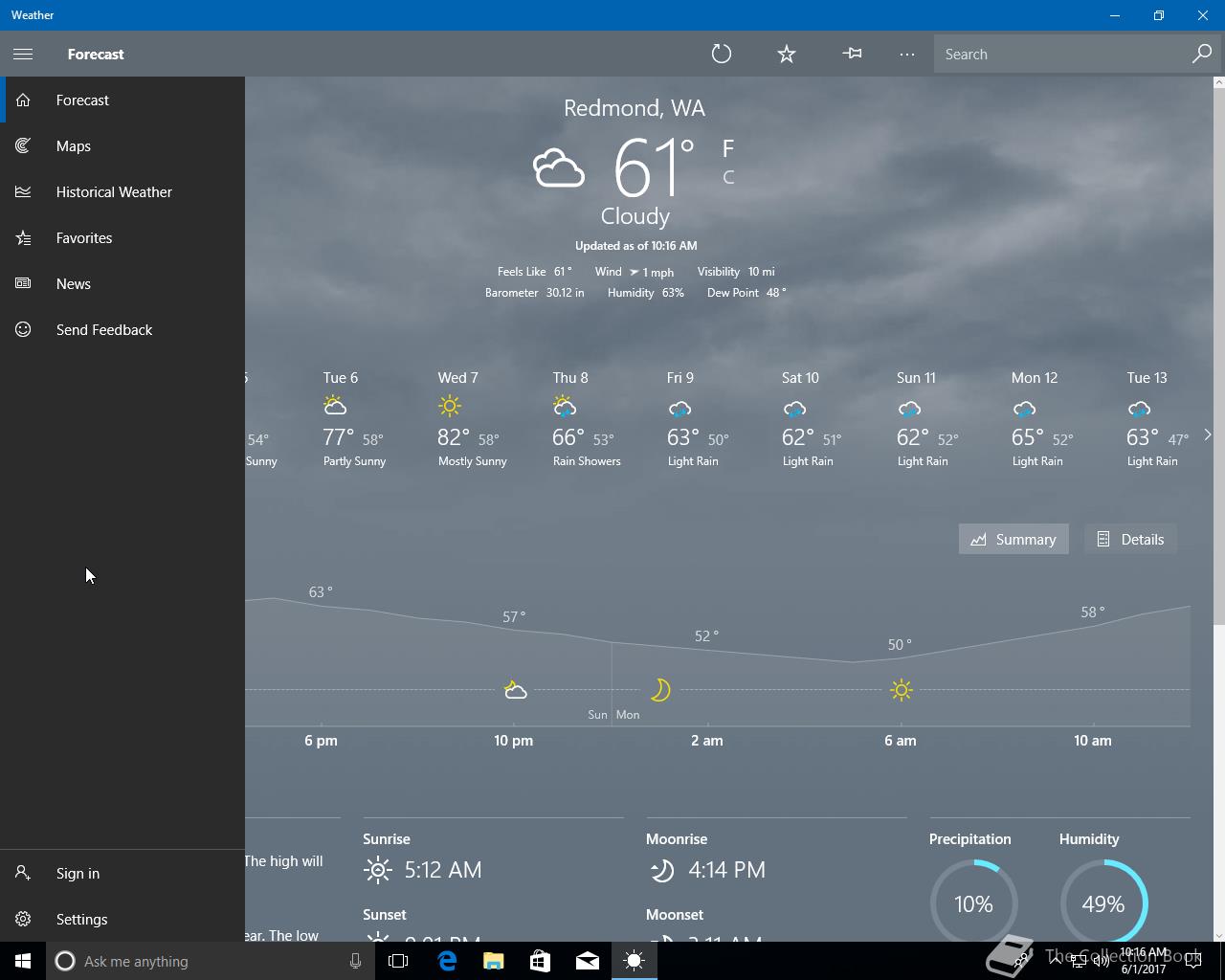Select the Wed 7 forecast day
Image resolution: width=1225 pixels, height=980 pixels.
point(474,419)
